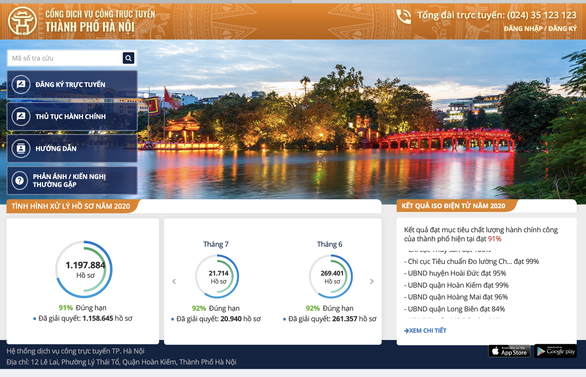Open the Hướng dẫn guide icon

tap(21, 148)
